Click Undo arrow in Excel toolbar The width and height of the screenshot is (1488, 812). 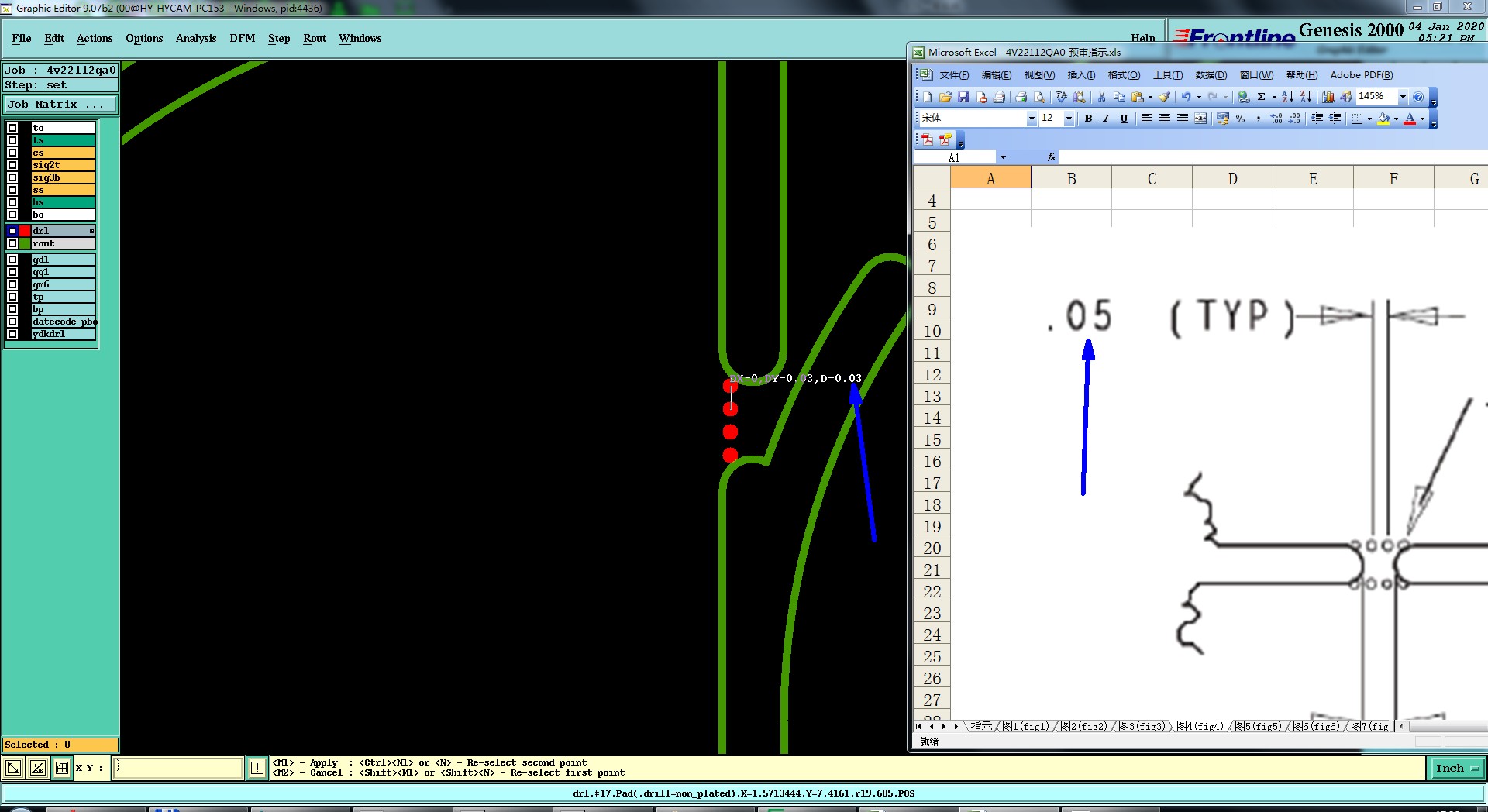point(1186,97)
